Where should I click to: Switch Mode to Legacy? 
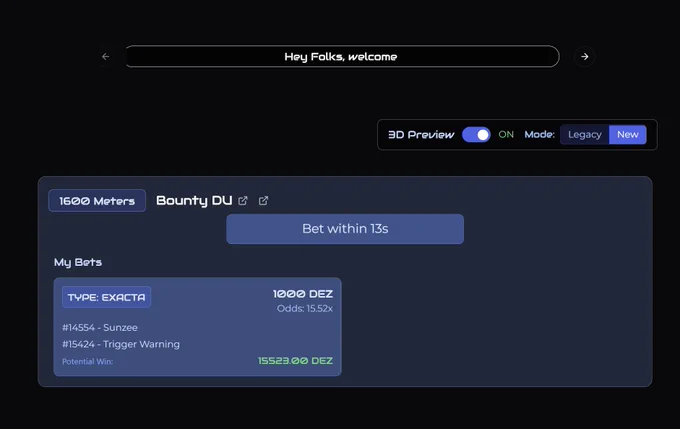585,134
